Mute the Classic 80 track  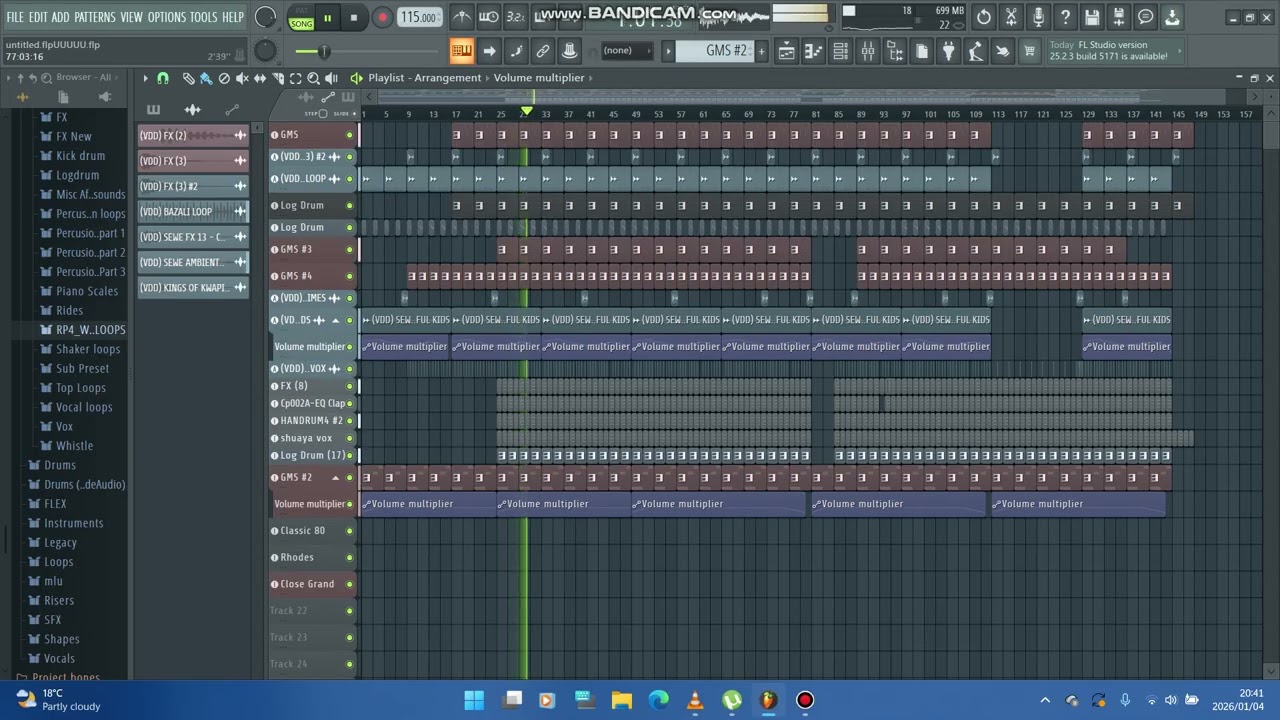(x=350, y=531)
